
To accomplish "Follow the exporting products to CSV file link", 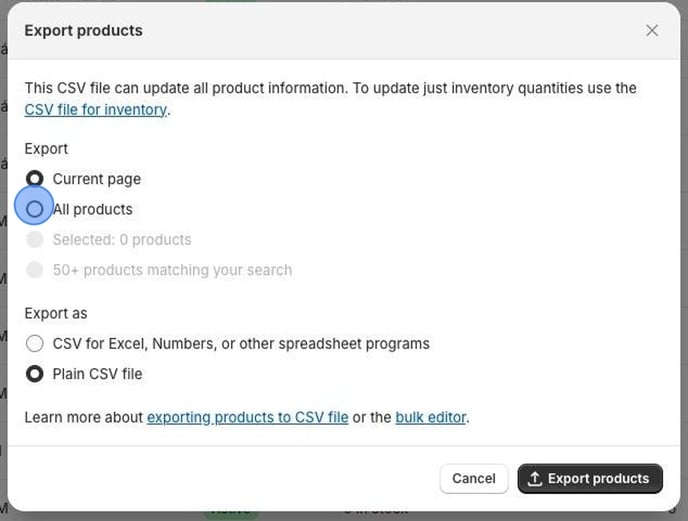I will pos(247,417).
